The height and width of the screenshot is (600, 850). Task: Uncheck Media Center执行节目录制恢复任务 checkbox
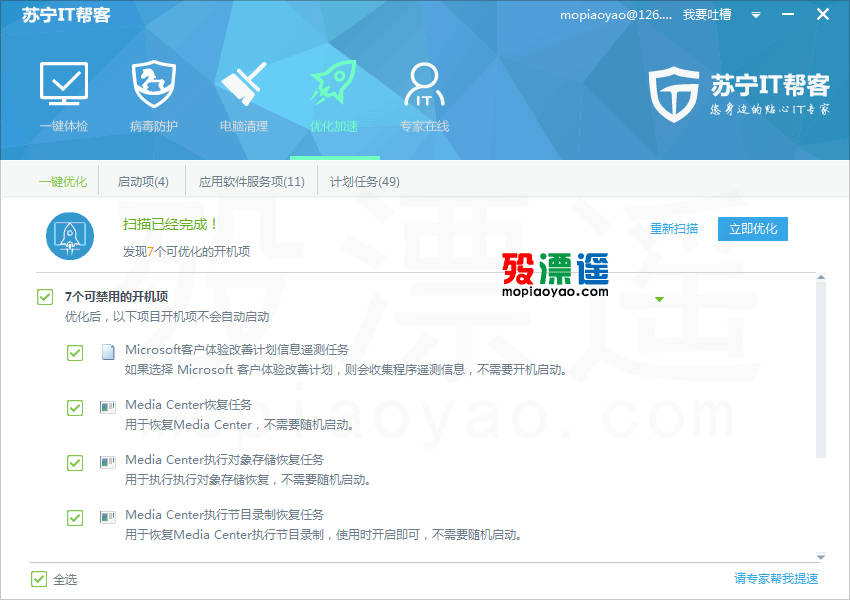[x=75, y=518]
